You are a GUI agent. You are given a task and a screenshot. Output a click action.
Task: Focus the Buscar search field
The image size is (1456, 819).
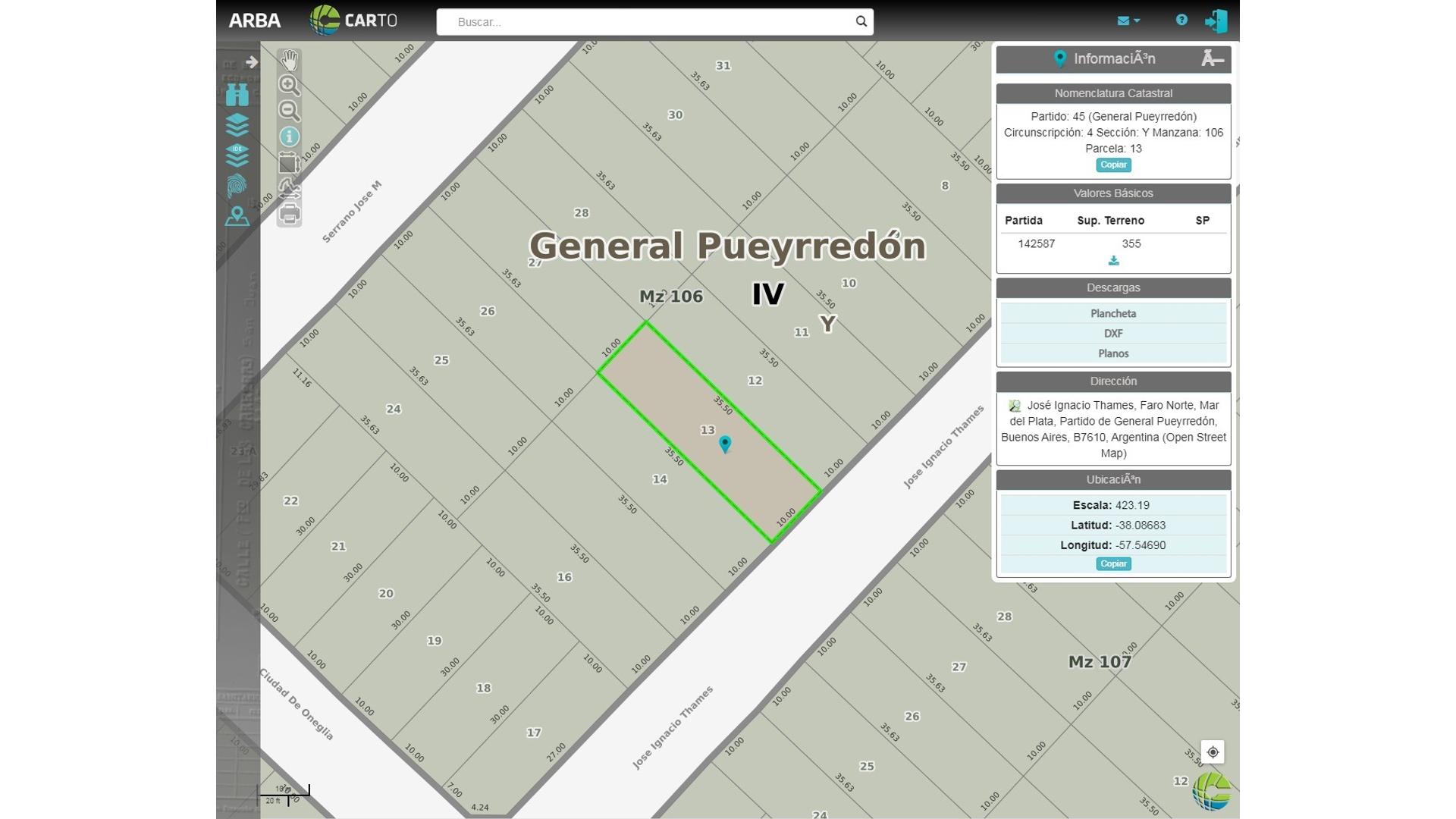(x=654, y=22)
